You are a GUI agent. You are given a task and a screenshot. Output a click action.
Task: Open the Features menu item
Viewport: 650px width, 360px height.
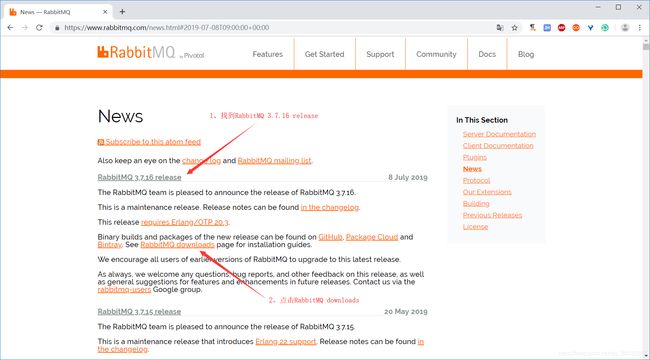[x=267, y=54]
